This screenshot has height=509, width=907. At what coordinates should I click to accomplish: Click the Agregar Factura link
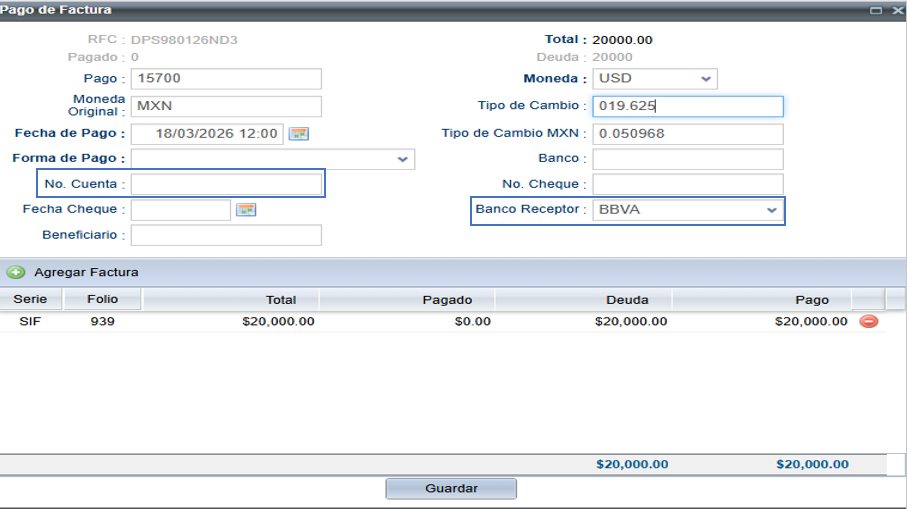click(x=86, y=272)
